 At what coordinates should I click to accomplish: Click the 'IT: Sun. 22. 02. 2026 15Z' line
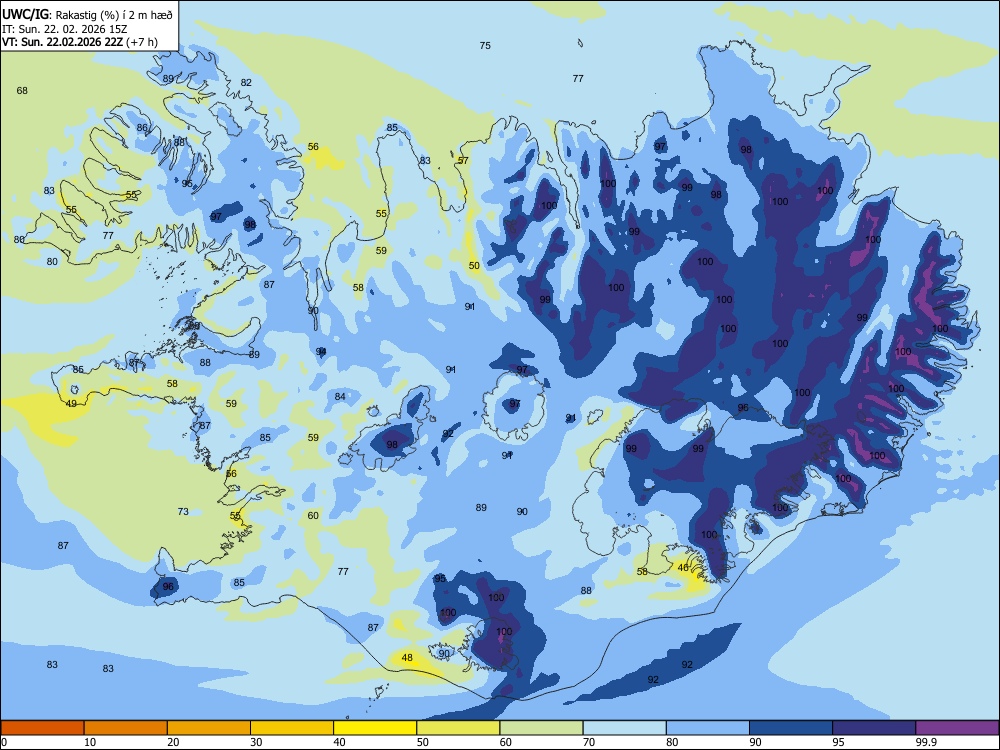point(66,29)
